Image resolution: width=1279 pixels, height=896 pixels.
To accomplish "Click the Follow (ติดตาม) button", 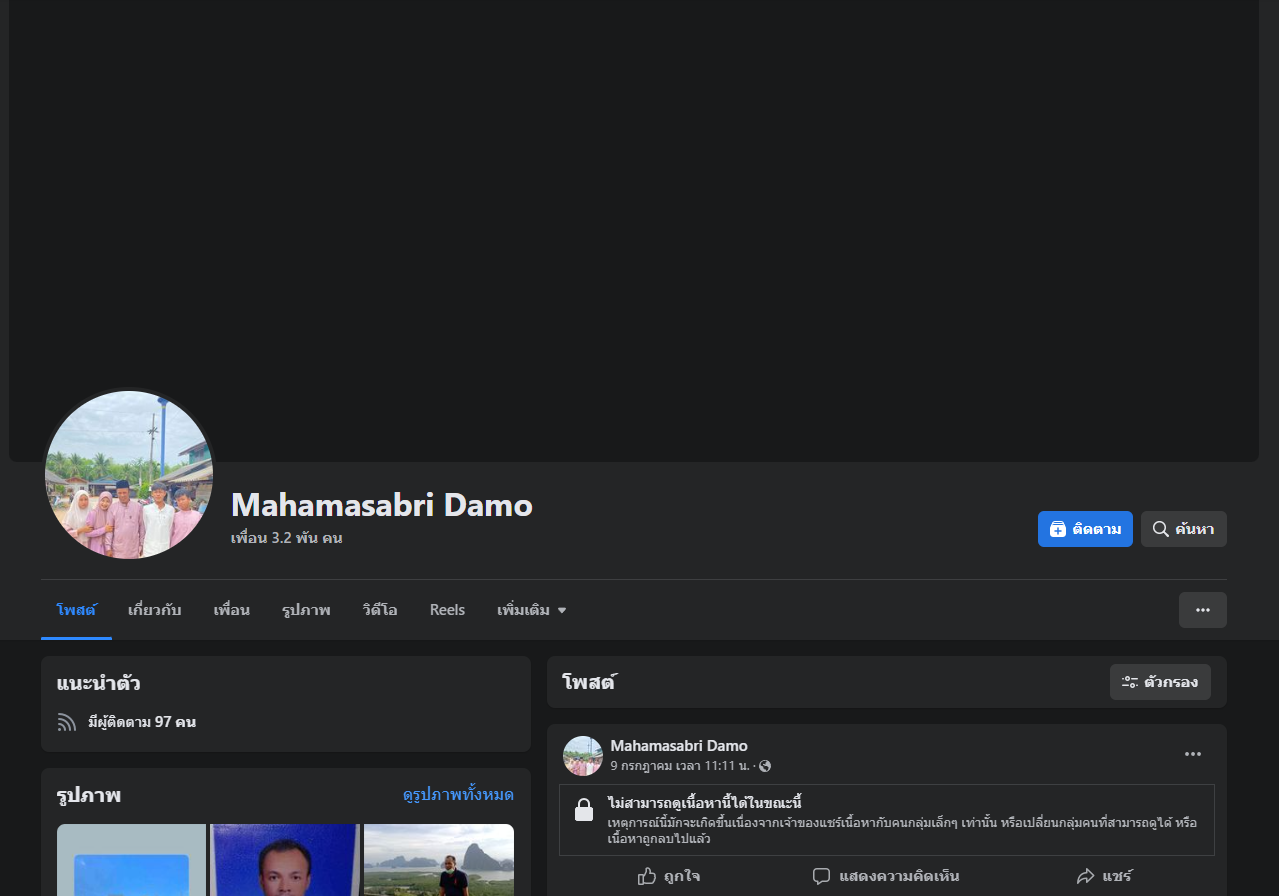I will [1085, 529].
